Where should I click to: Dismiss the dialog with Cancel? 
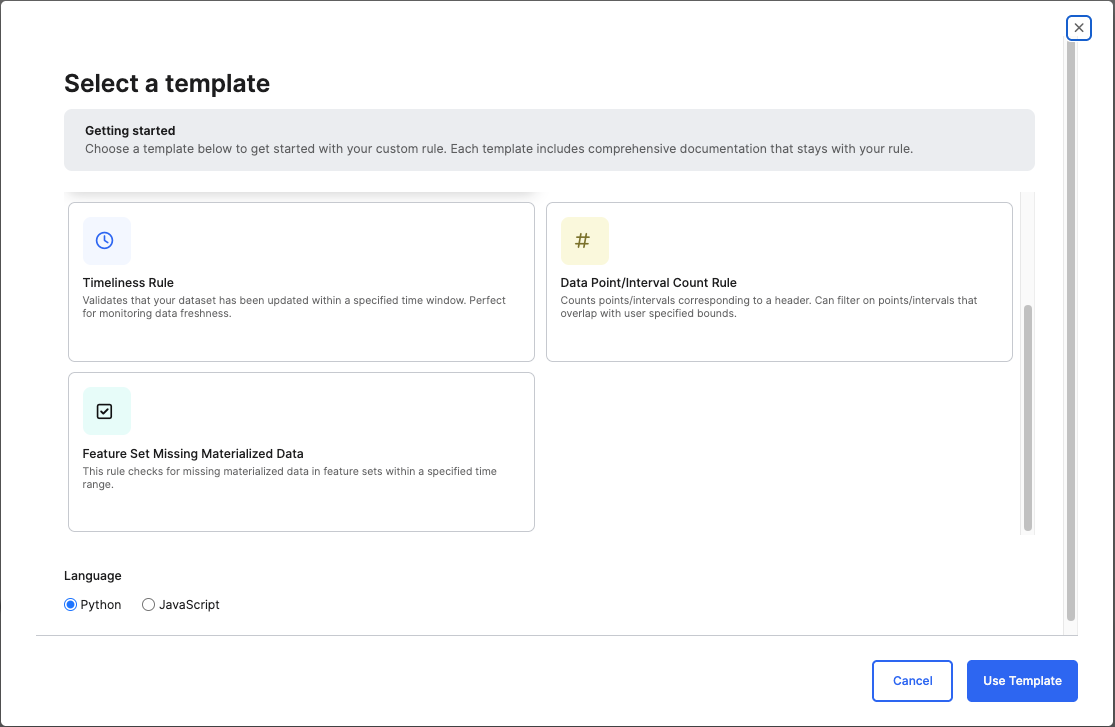coord(912,680)
